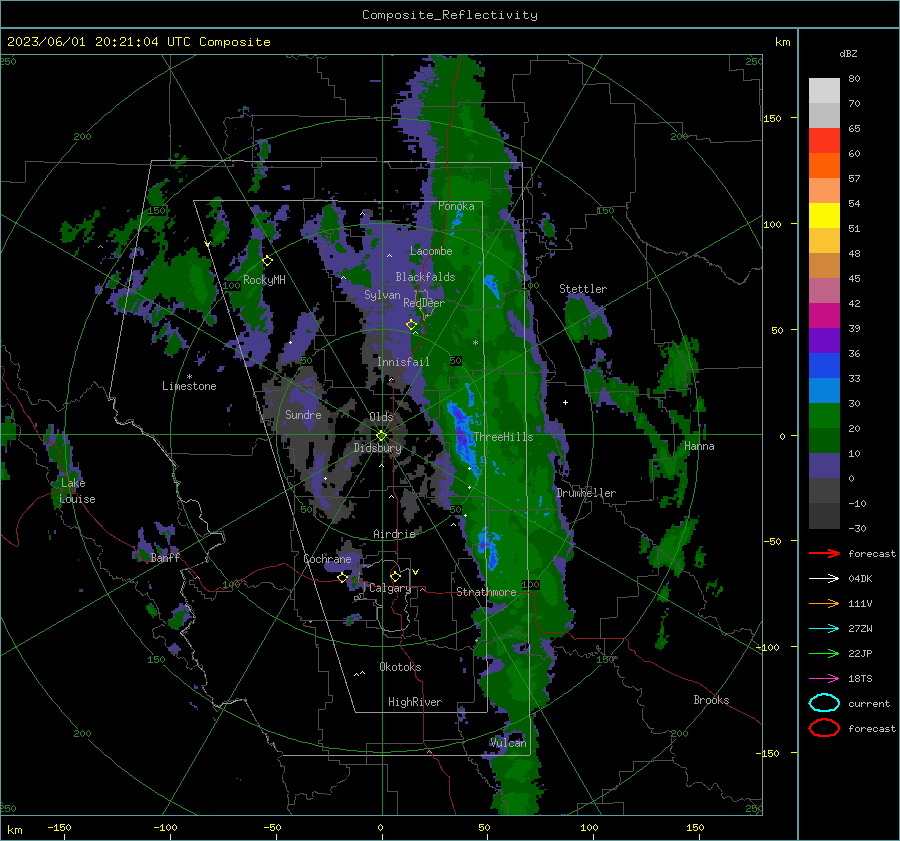Screen dimensions: 900x841
Task: Click the Brooks town label
Action: pyautogui.click(x=711, y=700)
